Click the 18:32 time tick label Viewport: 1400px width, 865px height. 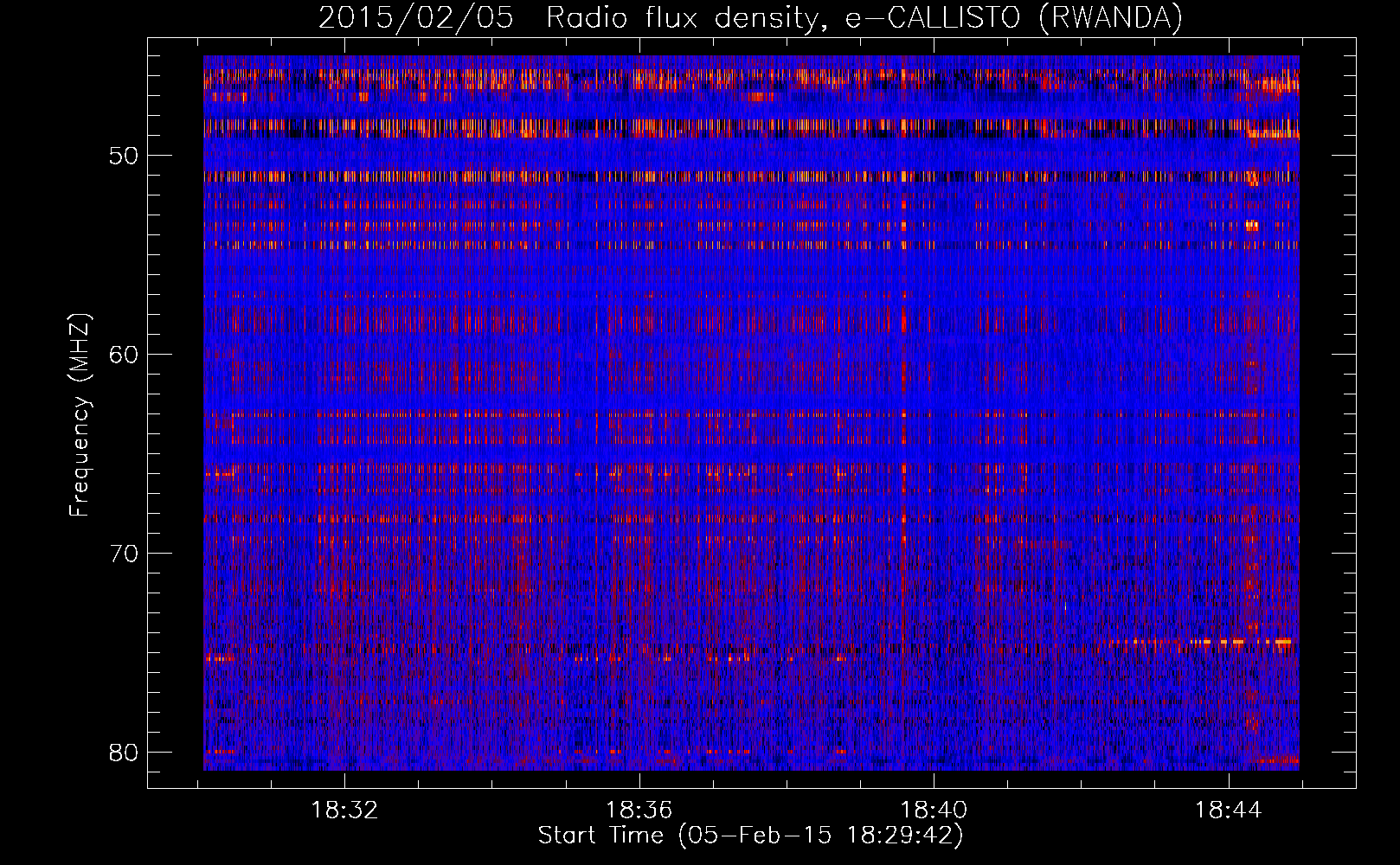coord(344,811)
